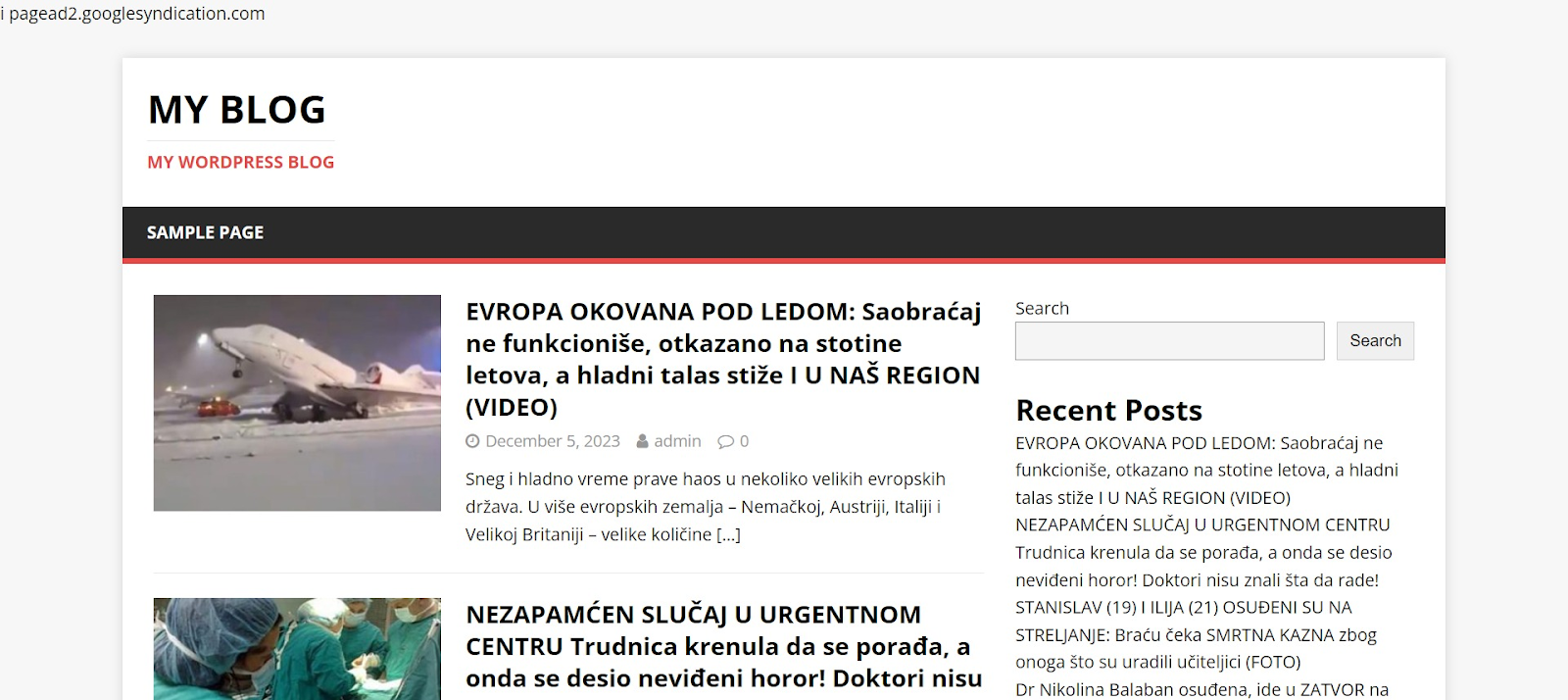Click the Search label above the field
1568x700 pixels.
[x=1042, y=308]
